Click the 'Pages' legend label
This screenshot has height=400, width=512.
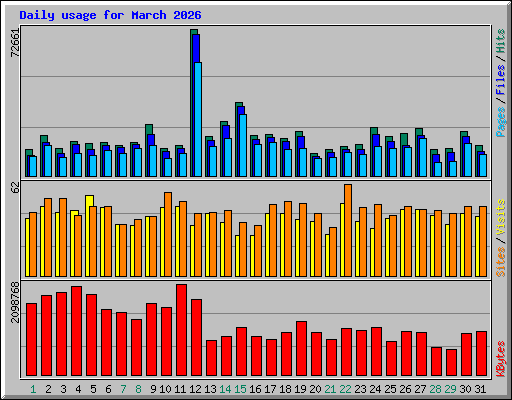pyautogui.click(x=500, y=122)
